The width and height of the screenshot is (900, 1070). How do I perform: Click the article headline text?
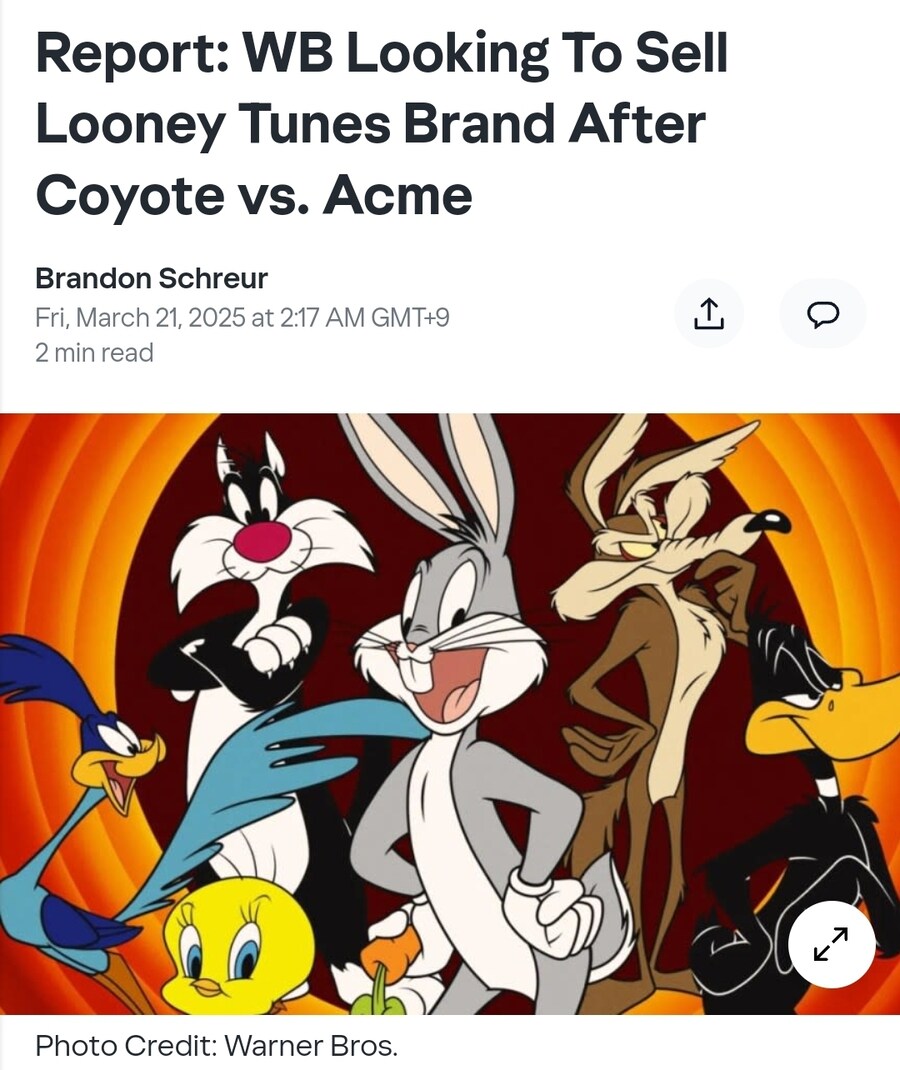(381, 124)
